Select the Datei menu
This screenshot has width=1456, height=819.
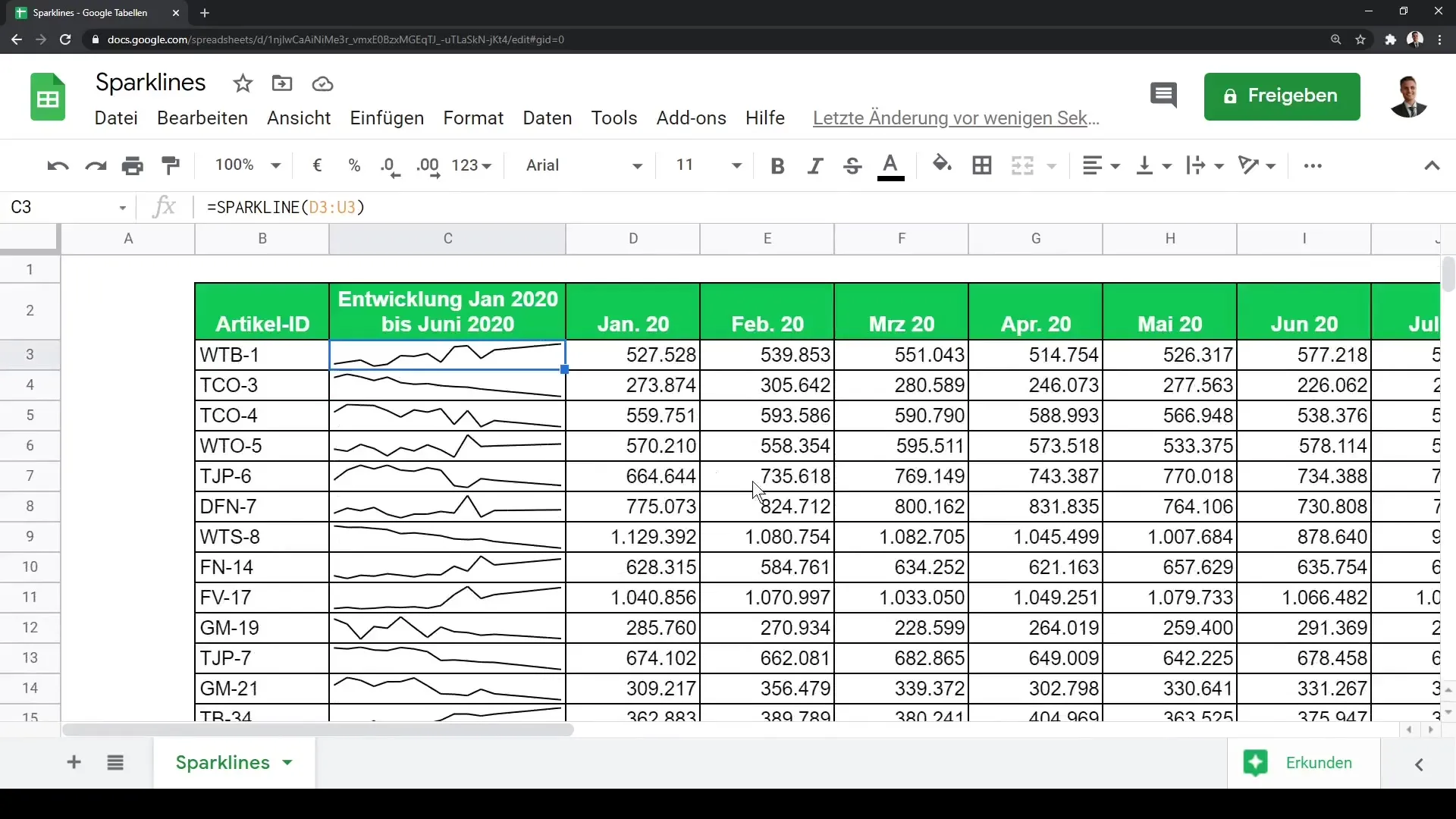(116, 117)
